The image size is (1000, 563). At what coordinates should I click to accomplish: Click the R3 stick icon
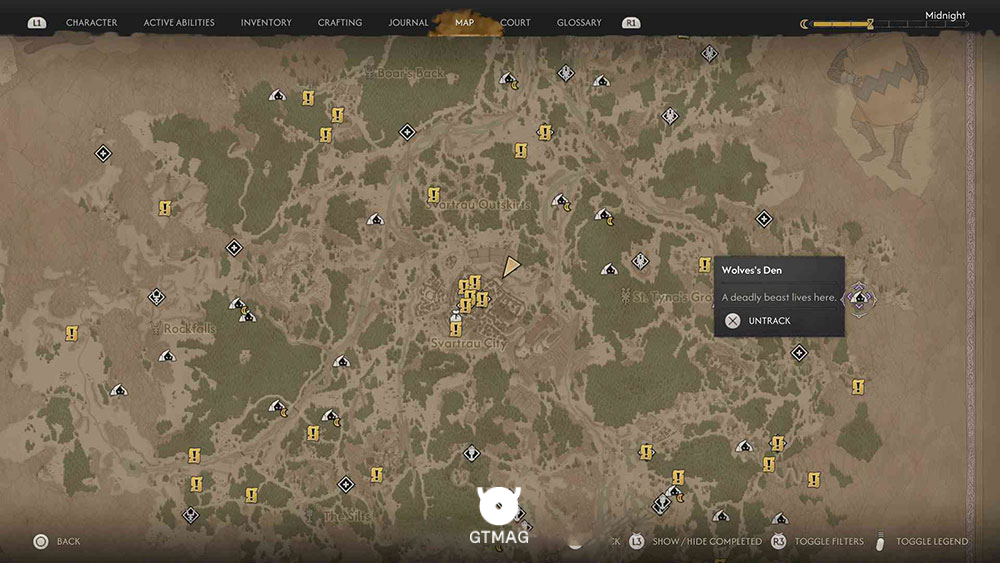pyautogui.click(x=779, y=541)
